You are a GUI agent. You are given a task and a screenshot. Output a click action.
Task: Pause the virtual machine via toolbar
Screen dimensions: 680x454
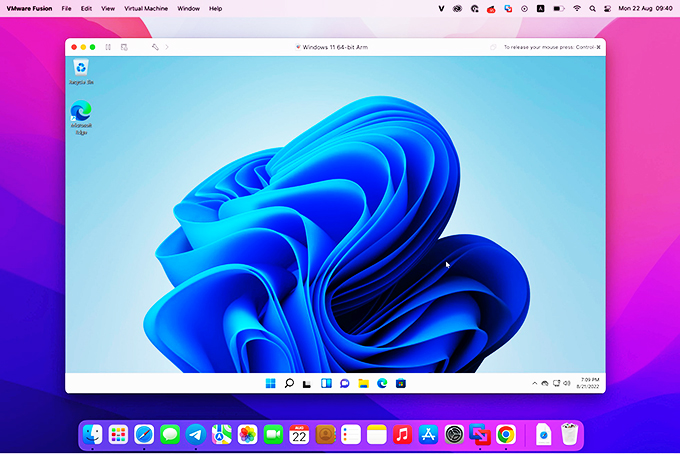coord(109,47)
